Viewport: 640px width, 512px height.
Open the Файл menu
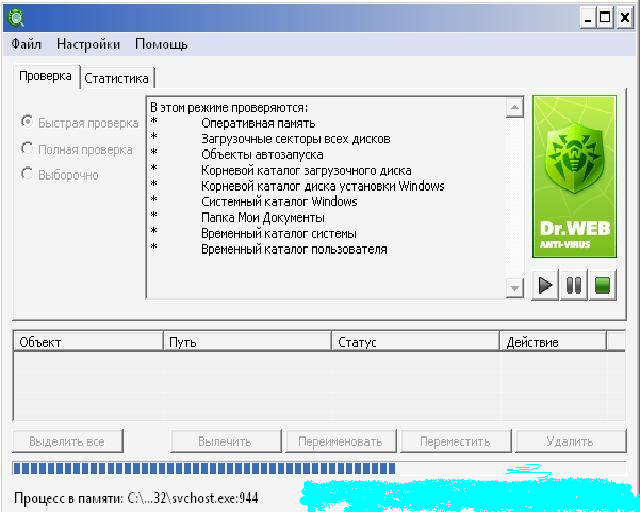pyautogui.click(x=26, y=44)
